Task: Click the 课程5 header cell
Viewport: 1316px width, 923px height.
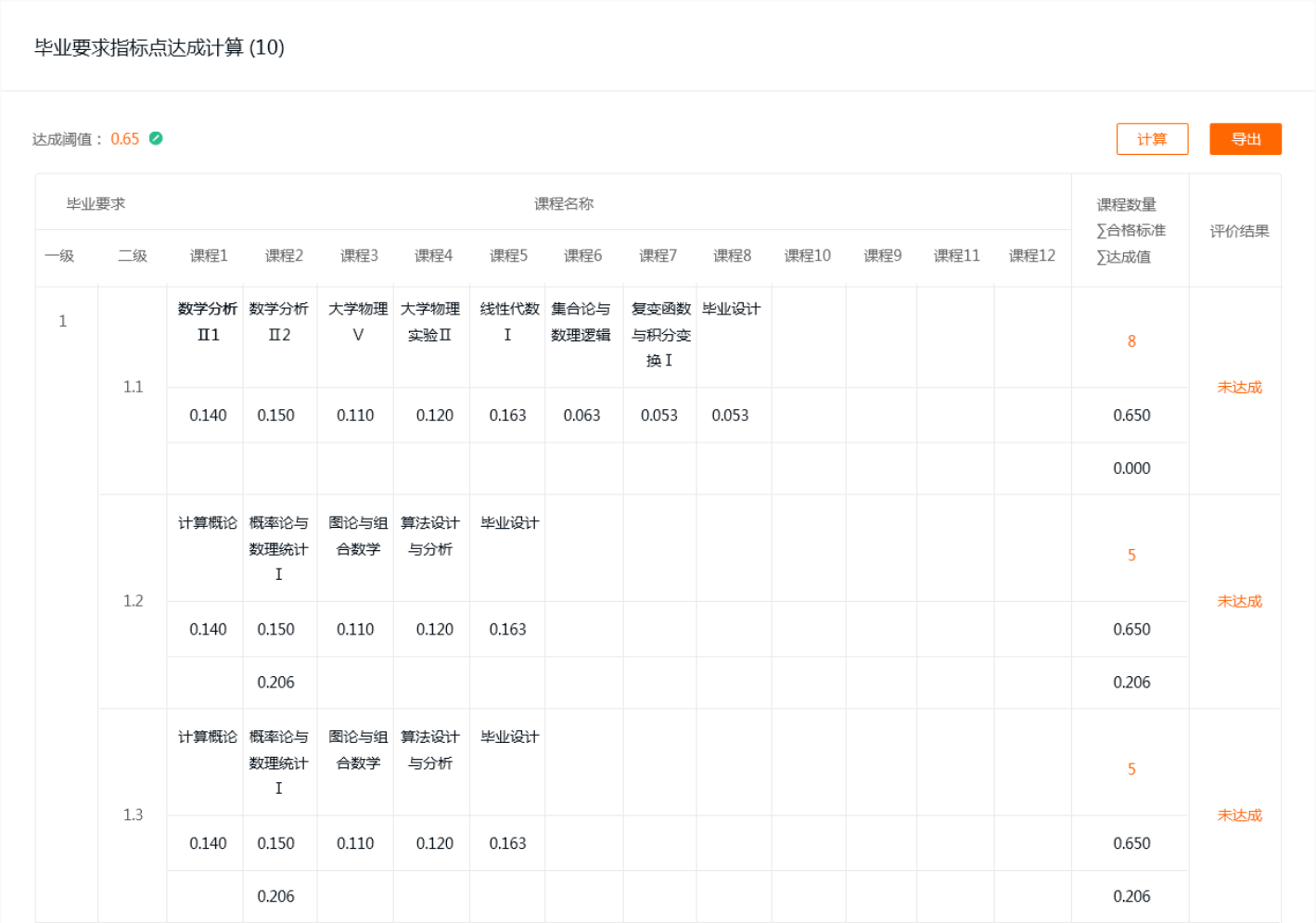Action: pyautogui.click(x=508, y=255)
